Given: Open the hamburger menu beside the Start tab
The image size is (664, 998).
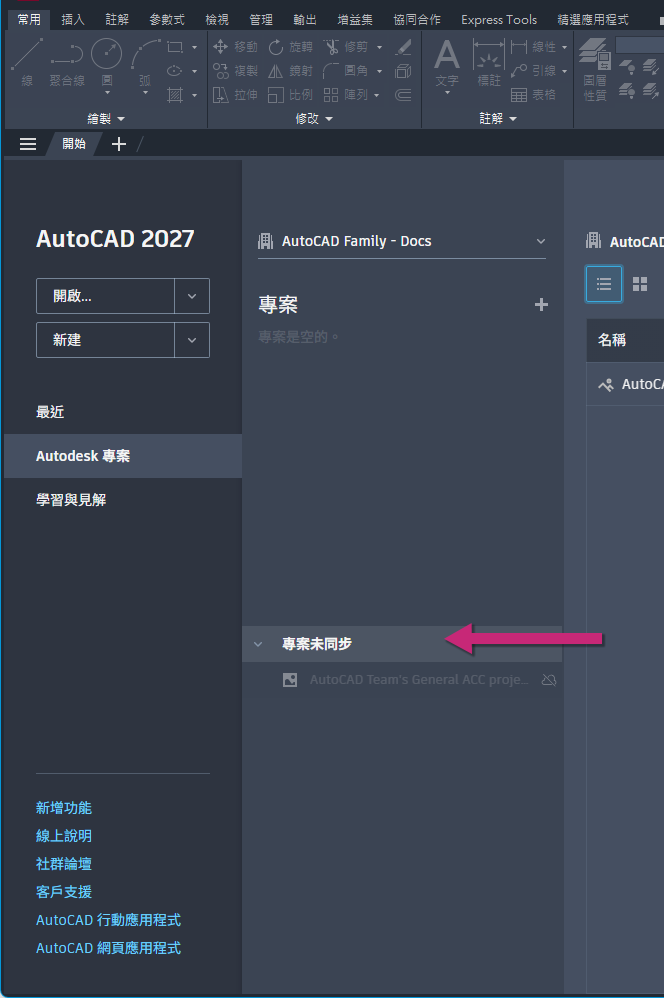Looking at the screenshot, I should coord(28,144).
